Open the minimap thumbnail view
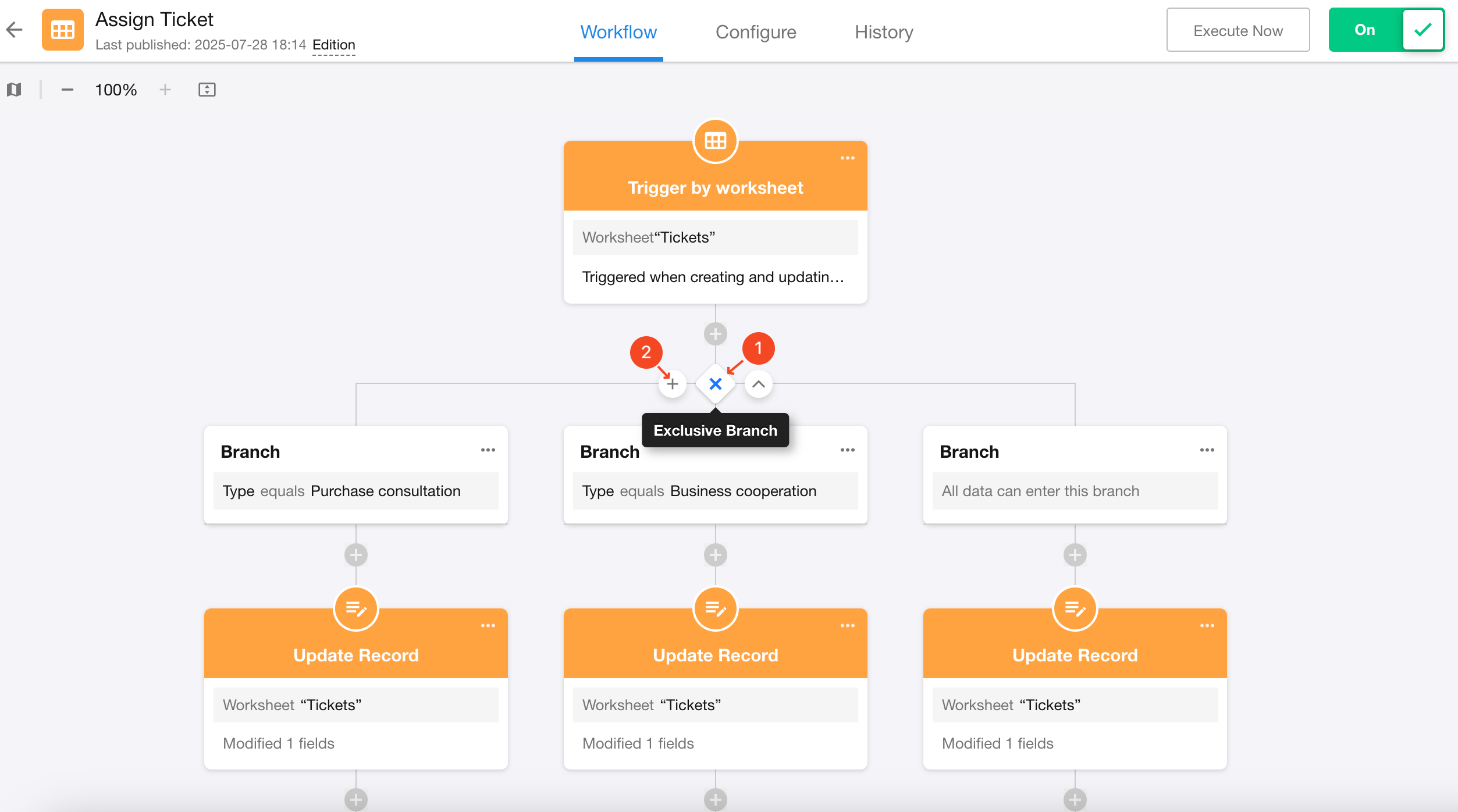The image size is (1458, 812). [x=15, y=90]
